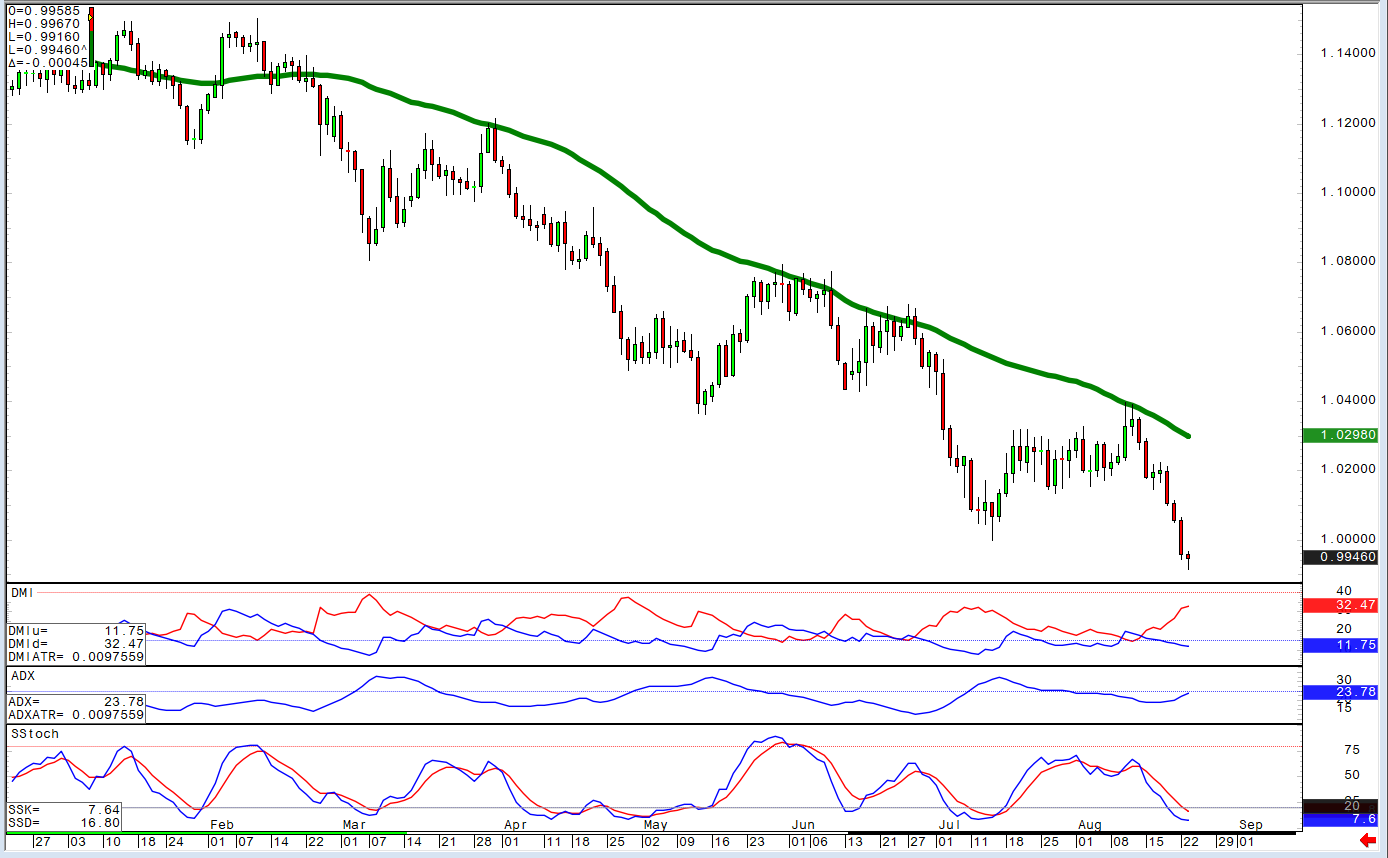Click the 'Jun' month label
The width and height of the screenshot is (1388, 858).
tap(803, 825)
